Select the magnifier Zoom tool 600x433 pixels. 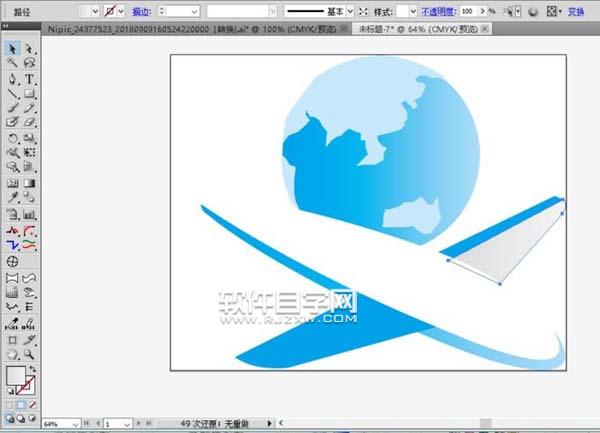click(x=29, y=354)
